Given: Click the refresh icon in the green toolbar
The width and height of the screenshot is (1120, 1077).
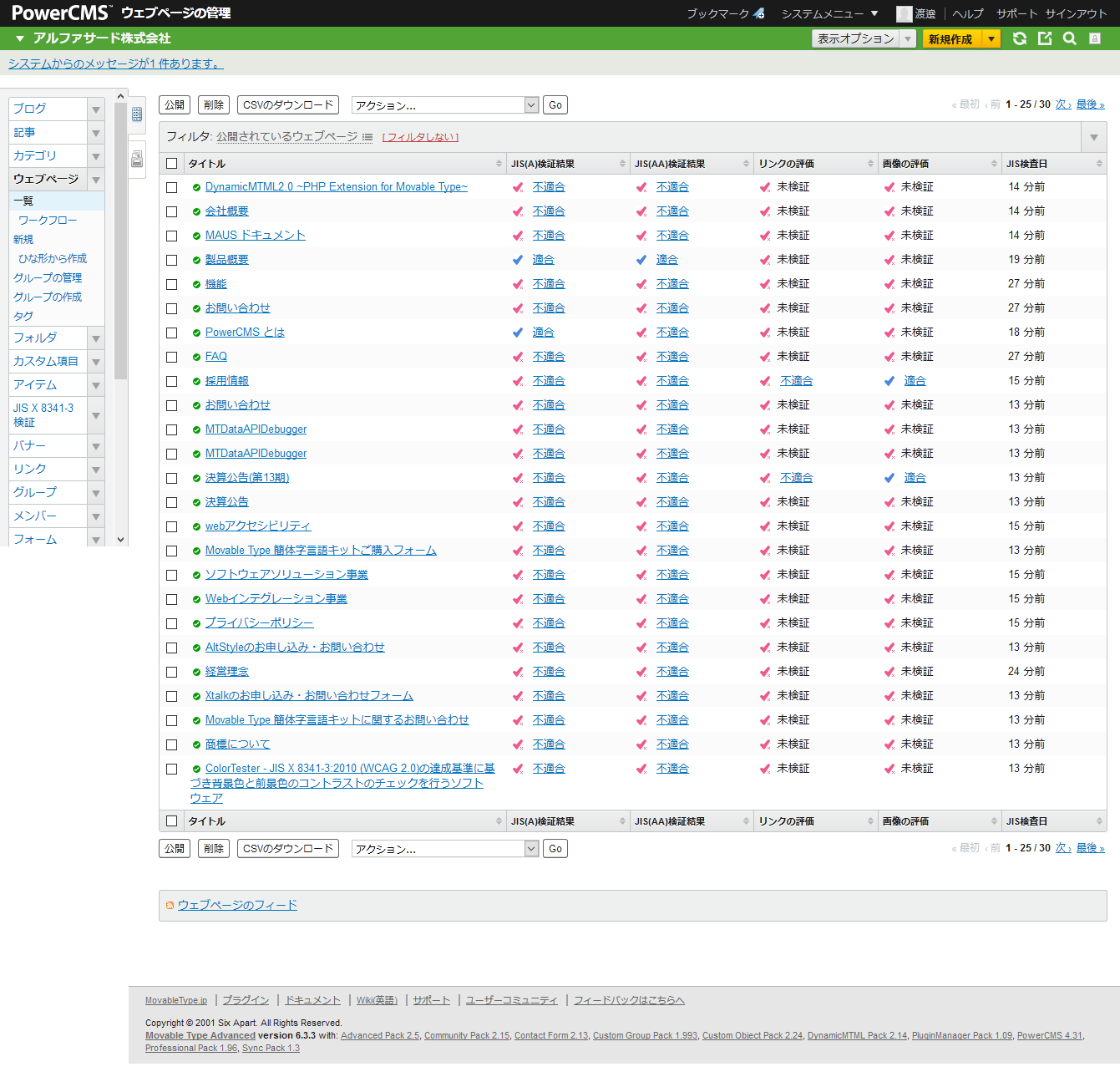Looking at the screenshot, I should pos(1020,38).
